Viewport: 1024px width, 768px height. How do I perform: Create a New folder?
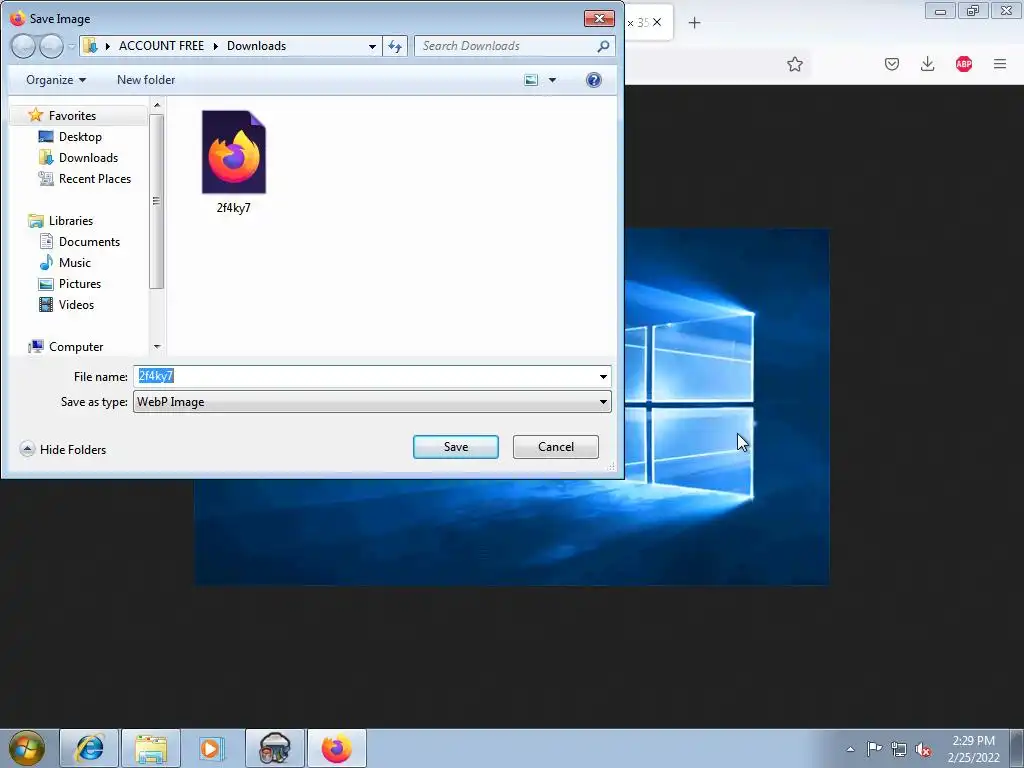tap(146, 80)
